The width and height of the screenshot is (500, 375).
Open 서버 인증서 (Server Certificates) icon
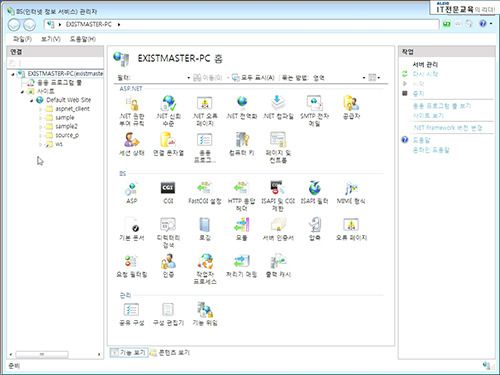(x=278, y=229)
